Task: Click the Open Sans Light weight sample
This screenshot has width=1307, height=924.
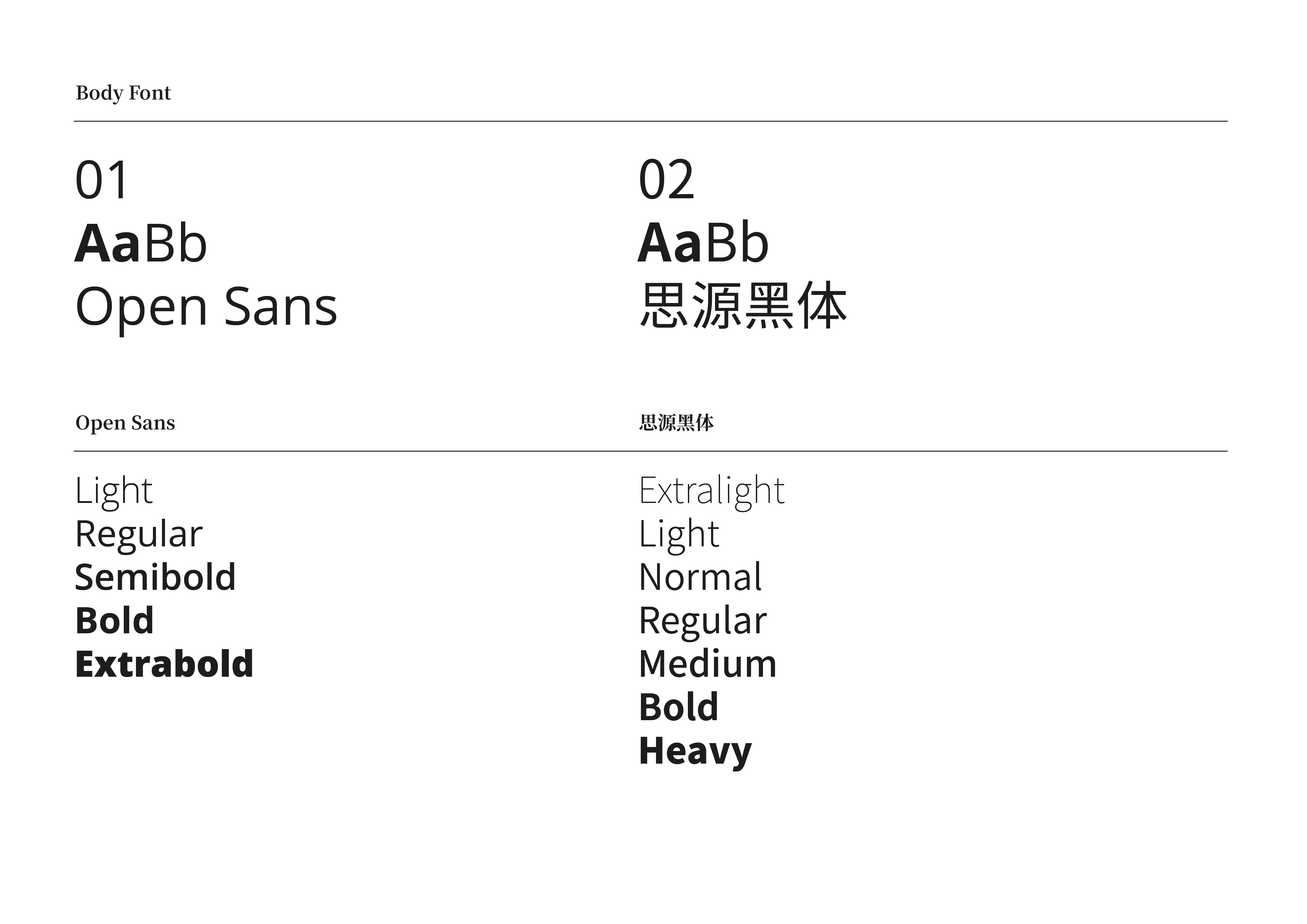Action: [x=114, y=491]
